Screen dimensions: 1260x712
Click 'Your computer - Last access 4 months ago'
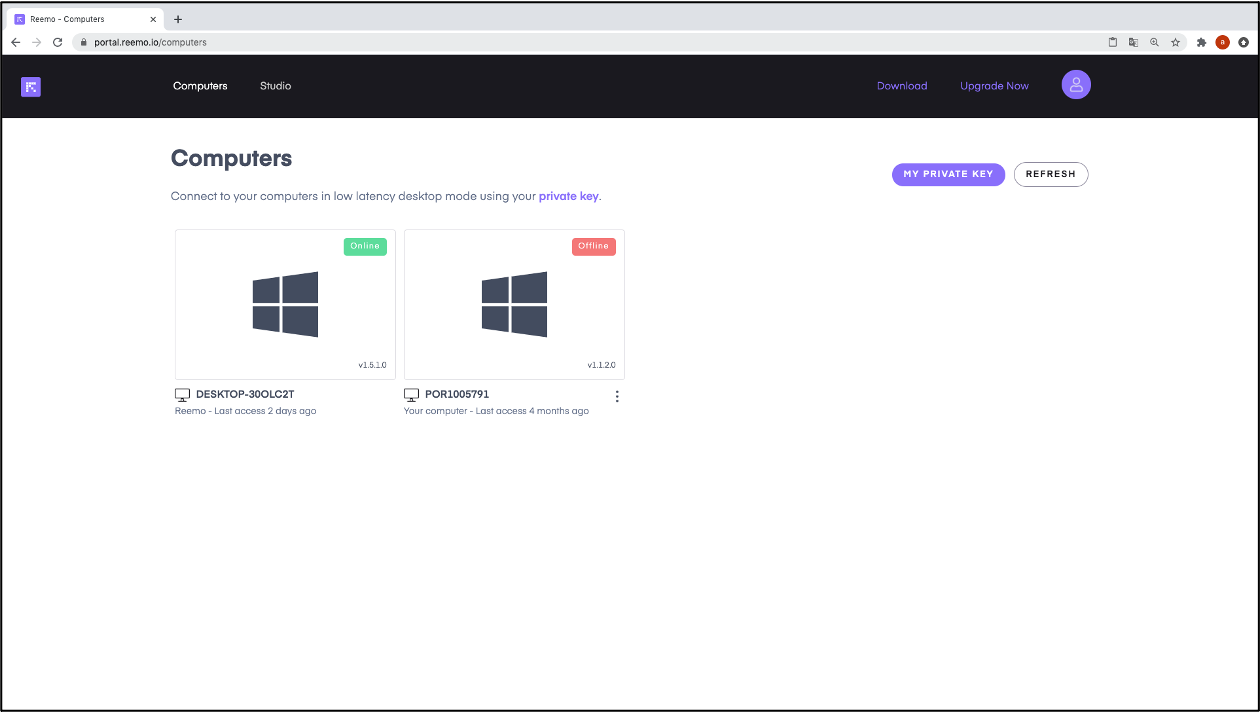(x=496, y=411)
